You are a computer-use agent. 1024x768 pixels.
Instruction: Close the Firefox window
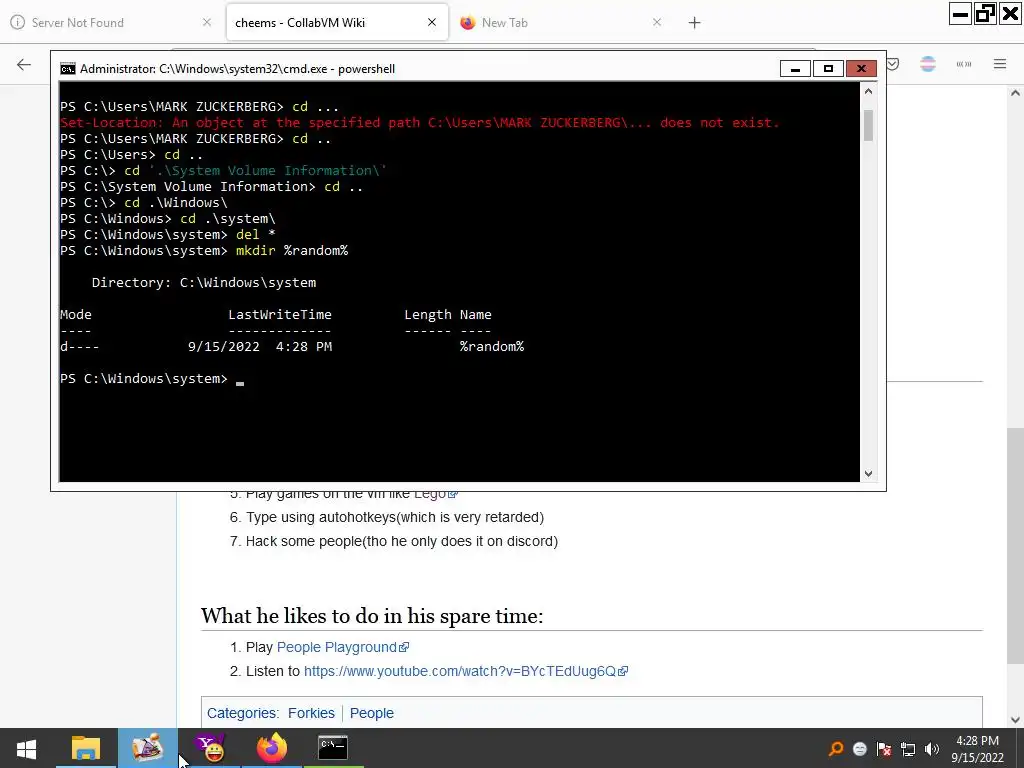coord(1010,14)
